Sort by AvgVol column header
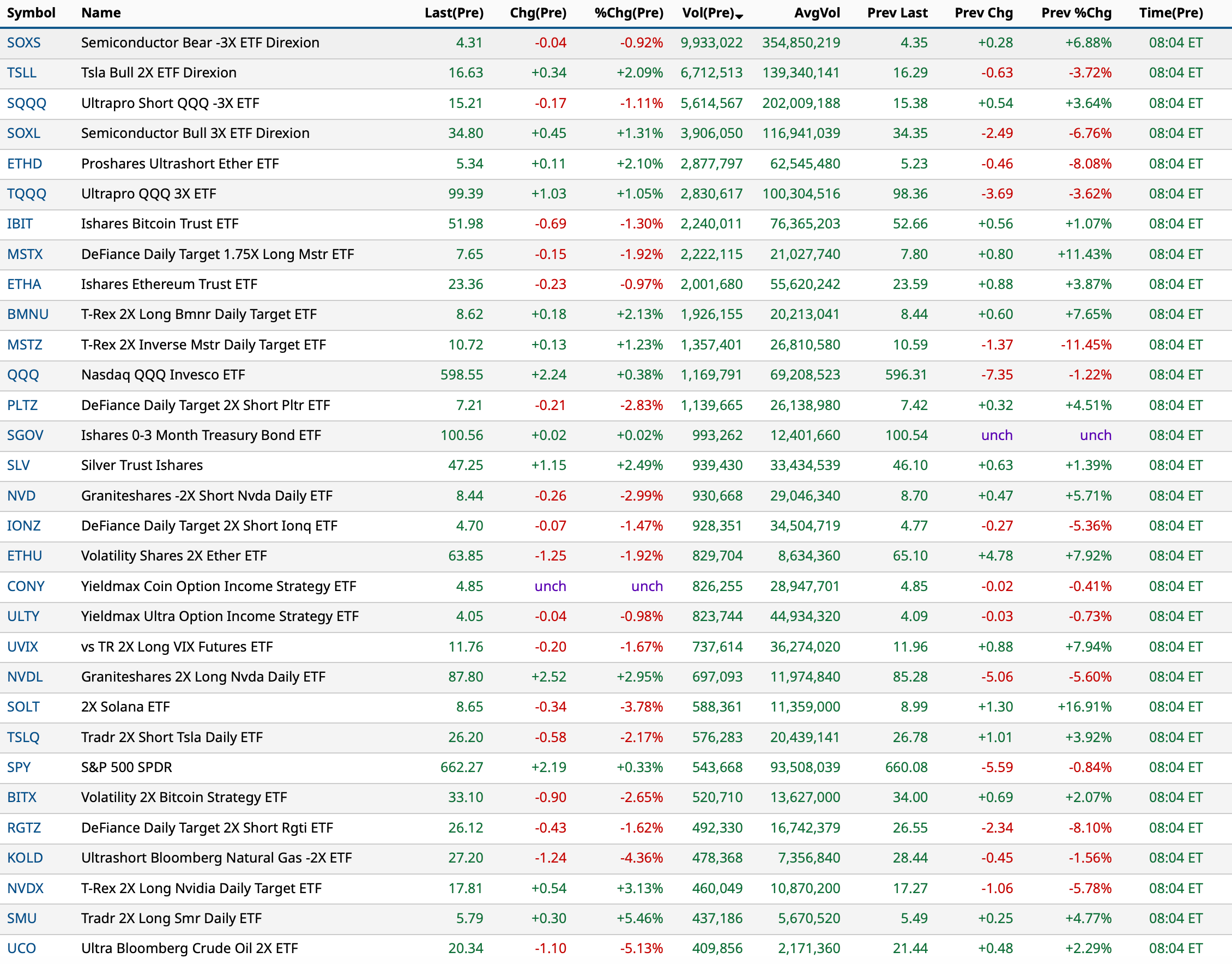This screenshot has height=964, width=1232. point(817,13)
